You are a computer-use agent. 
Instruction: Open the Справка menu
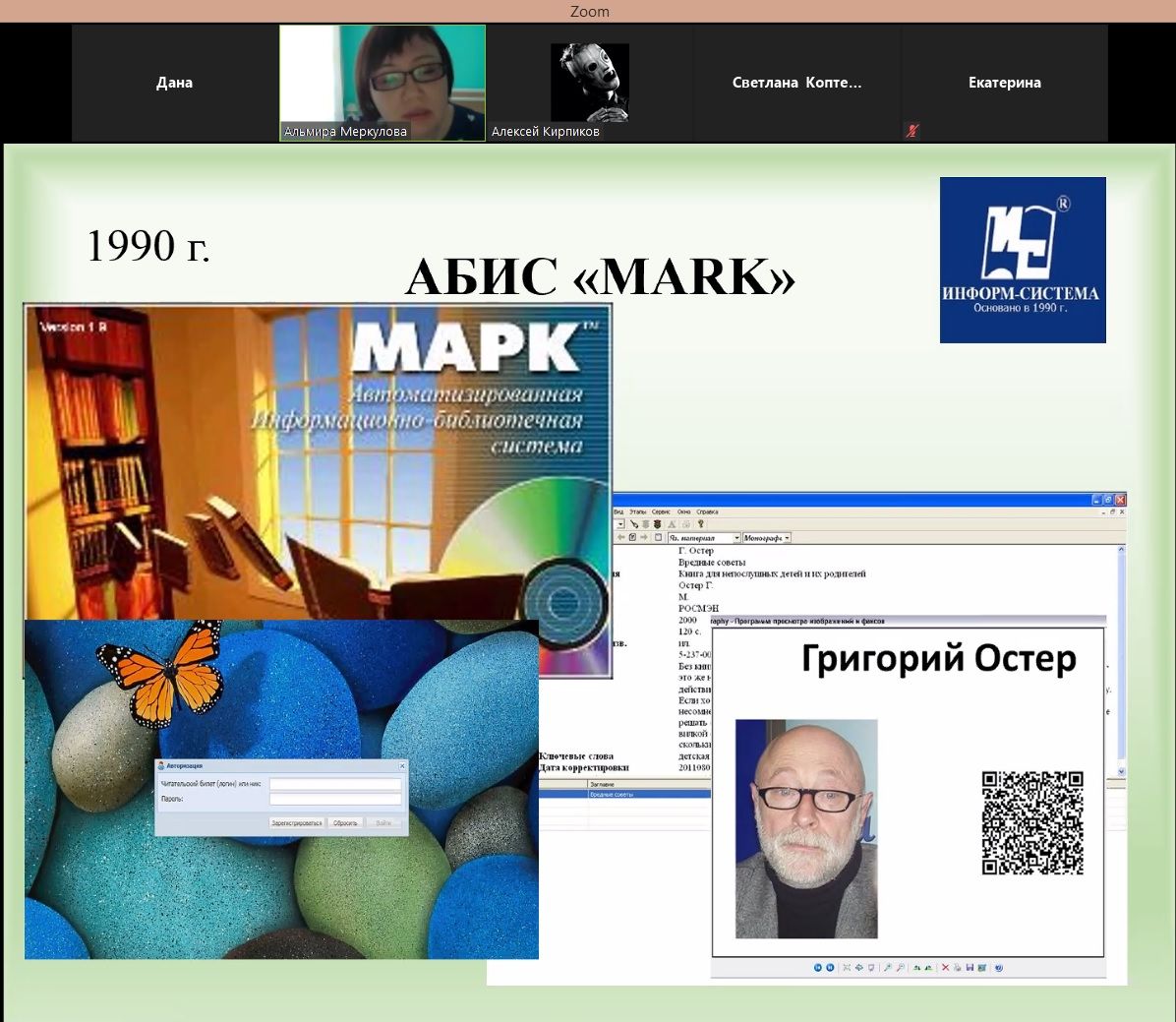[707, 511]
